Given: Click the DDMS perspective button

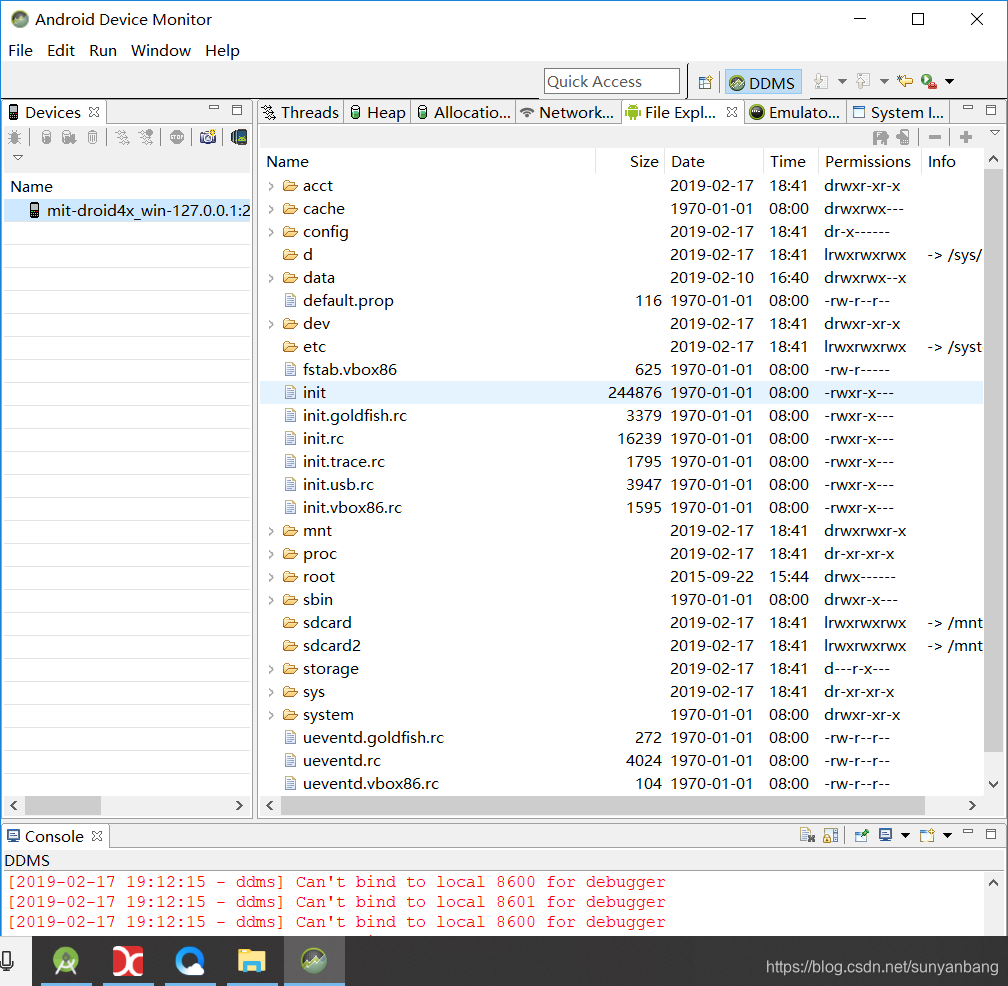Looking at the screenshot, I should (763, 82).
